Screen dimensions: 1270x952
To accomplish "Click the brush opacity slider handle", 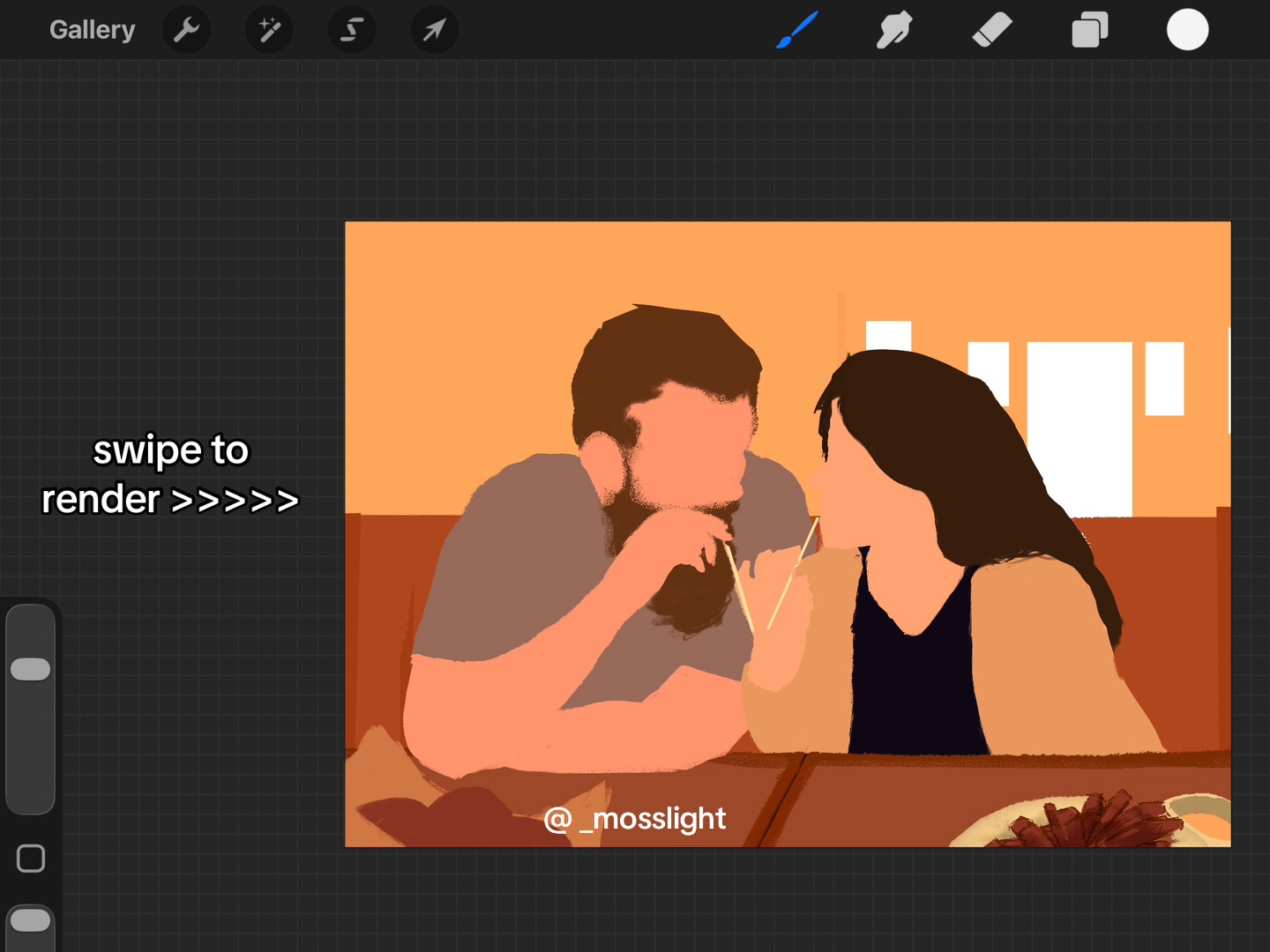I will (x=31, y=920).
